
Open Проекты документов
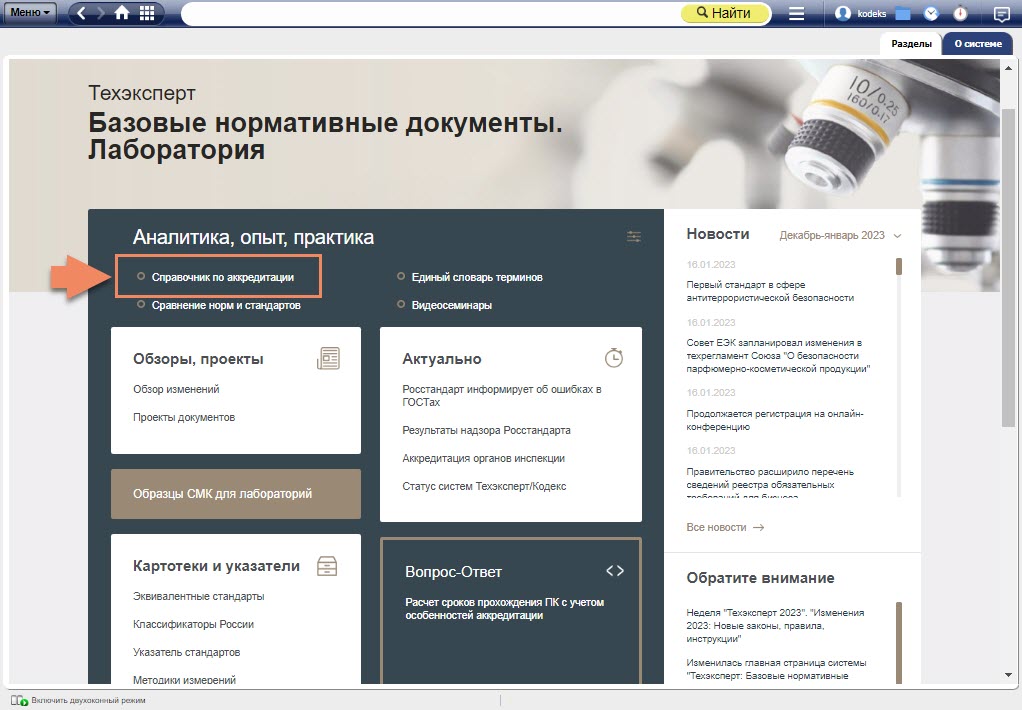[184, 417]
